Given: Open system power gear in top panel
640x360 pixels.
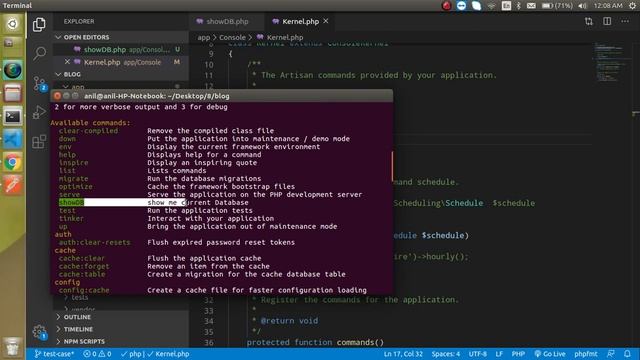Looking at the screenshot, I should tap(632, 6).
